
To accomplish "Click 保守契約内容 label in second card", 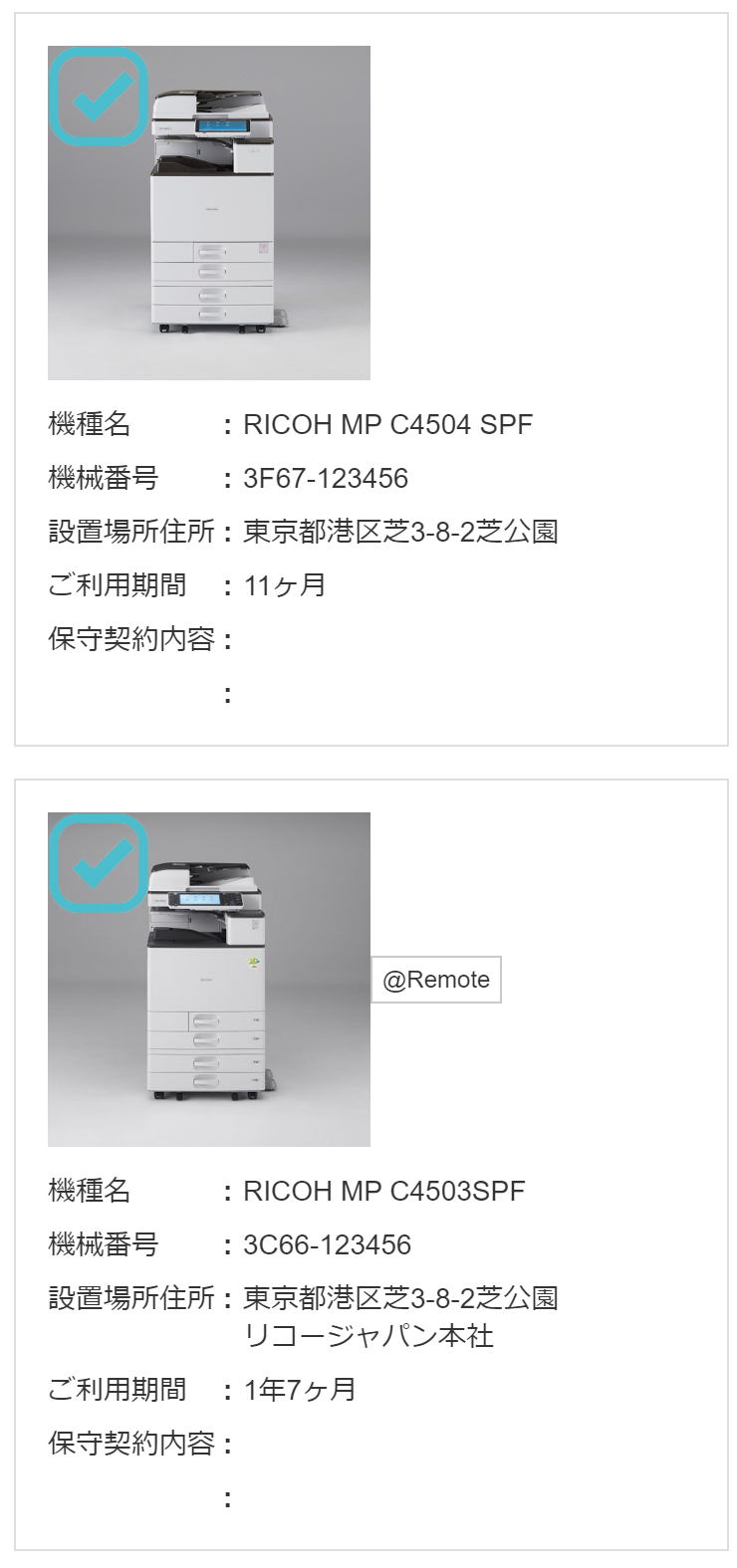I will tap(131, 1443).
